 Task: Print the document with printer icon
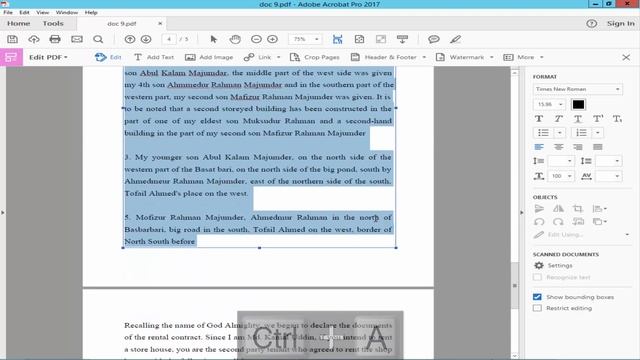pos(55,39)
